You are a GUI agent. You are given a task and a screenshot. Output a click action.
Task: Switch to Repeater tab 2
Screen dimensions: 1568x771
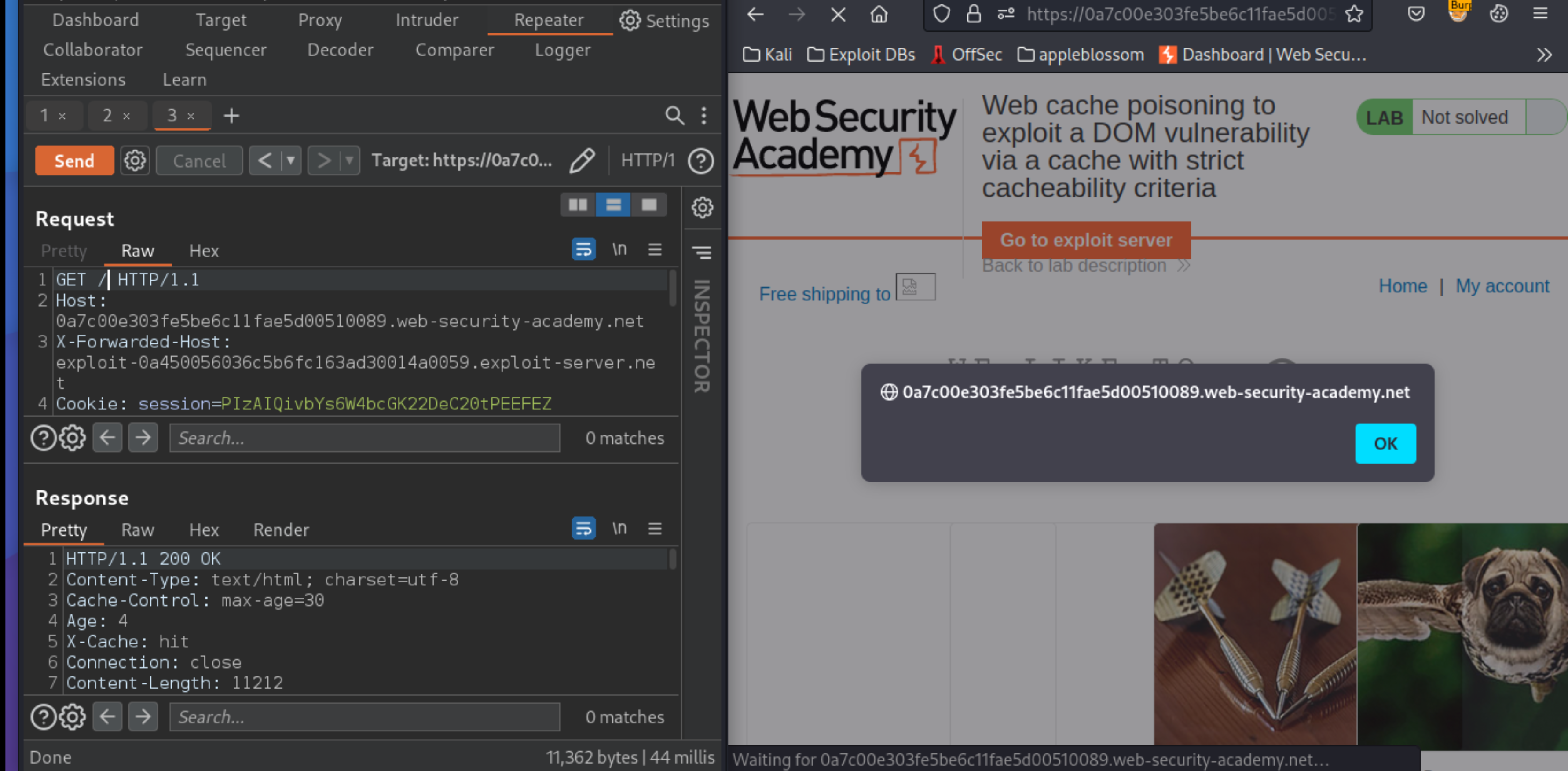coord(107,115)
